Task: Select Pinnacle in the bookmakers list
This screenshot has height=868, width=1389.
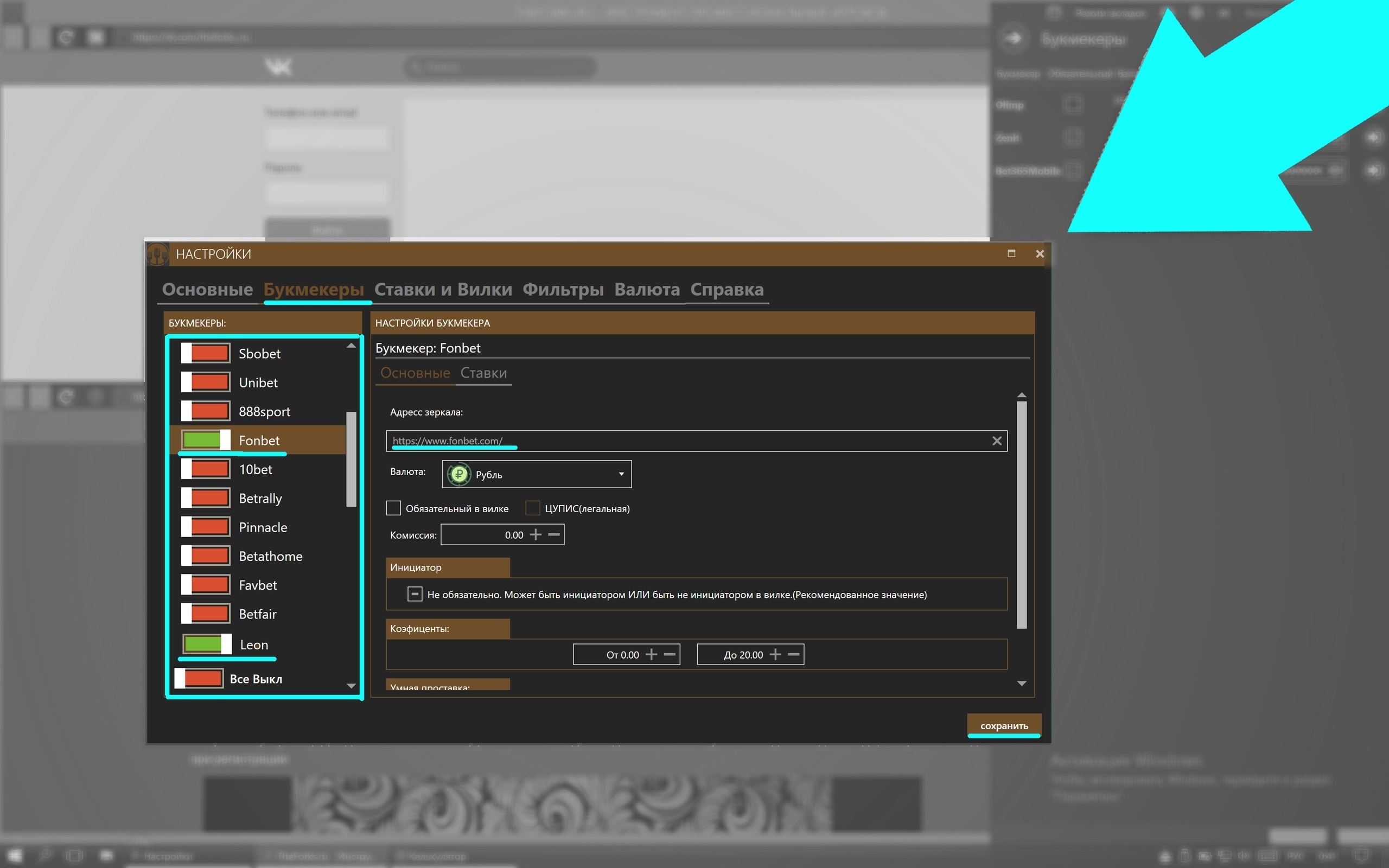Action: pyautogui.click(x=263, y=527)
